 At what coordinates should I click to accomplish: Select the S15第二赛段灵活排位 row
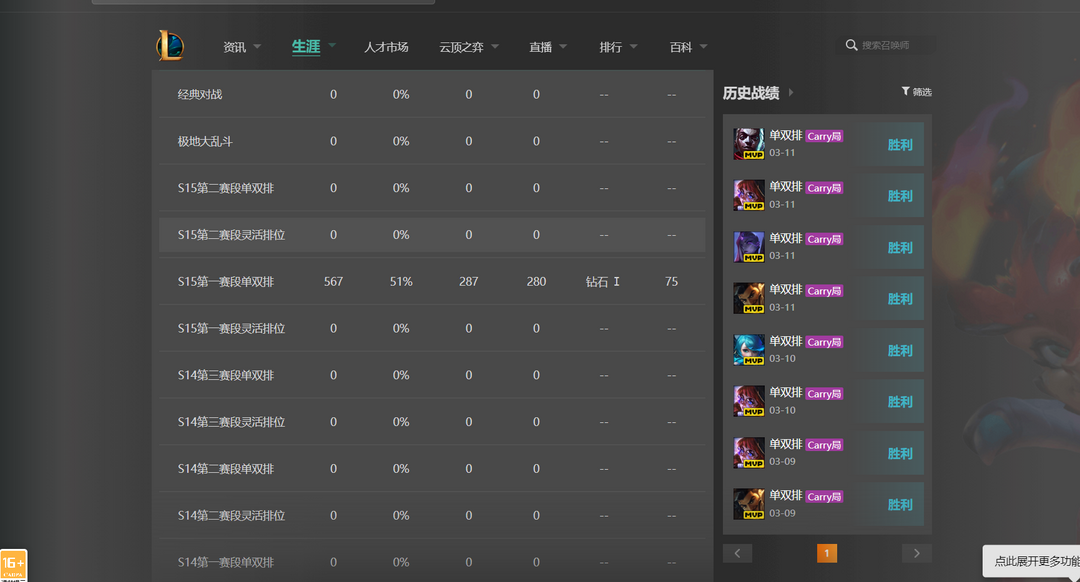(x=432, y=235)
